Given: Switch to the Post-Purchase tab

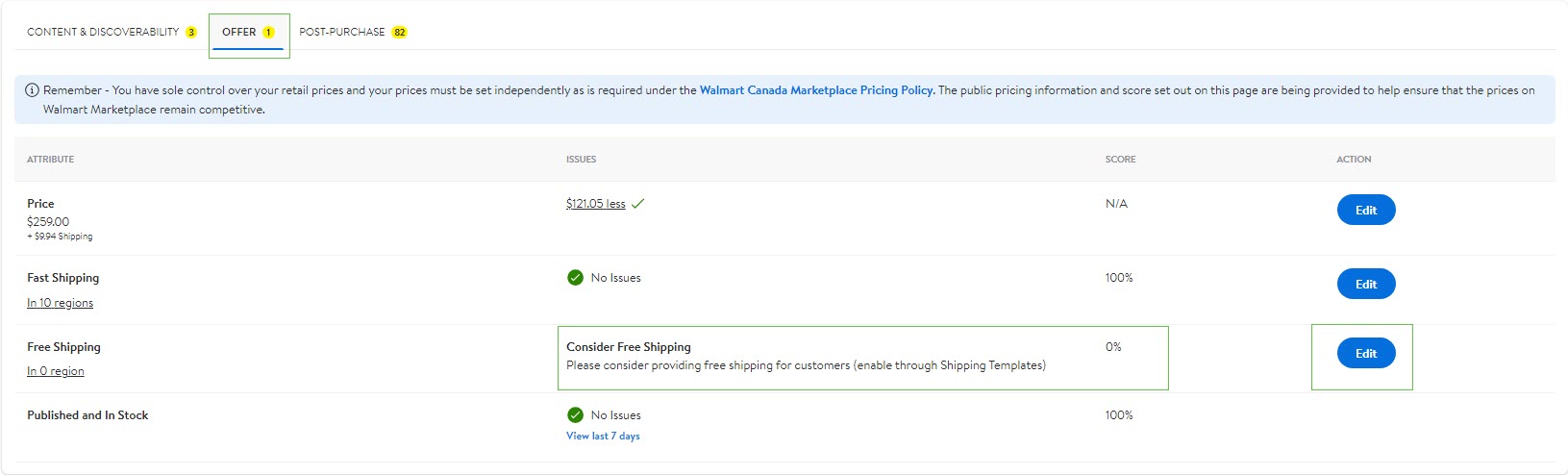Looking at the screenshot, I should [x=342, y=32].
